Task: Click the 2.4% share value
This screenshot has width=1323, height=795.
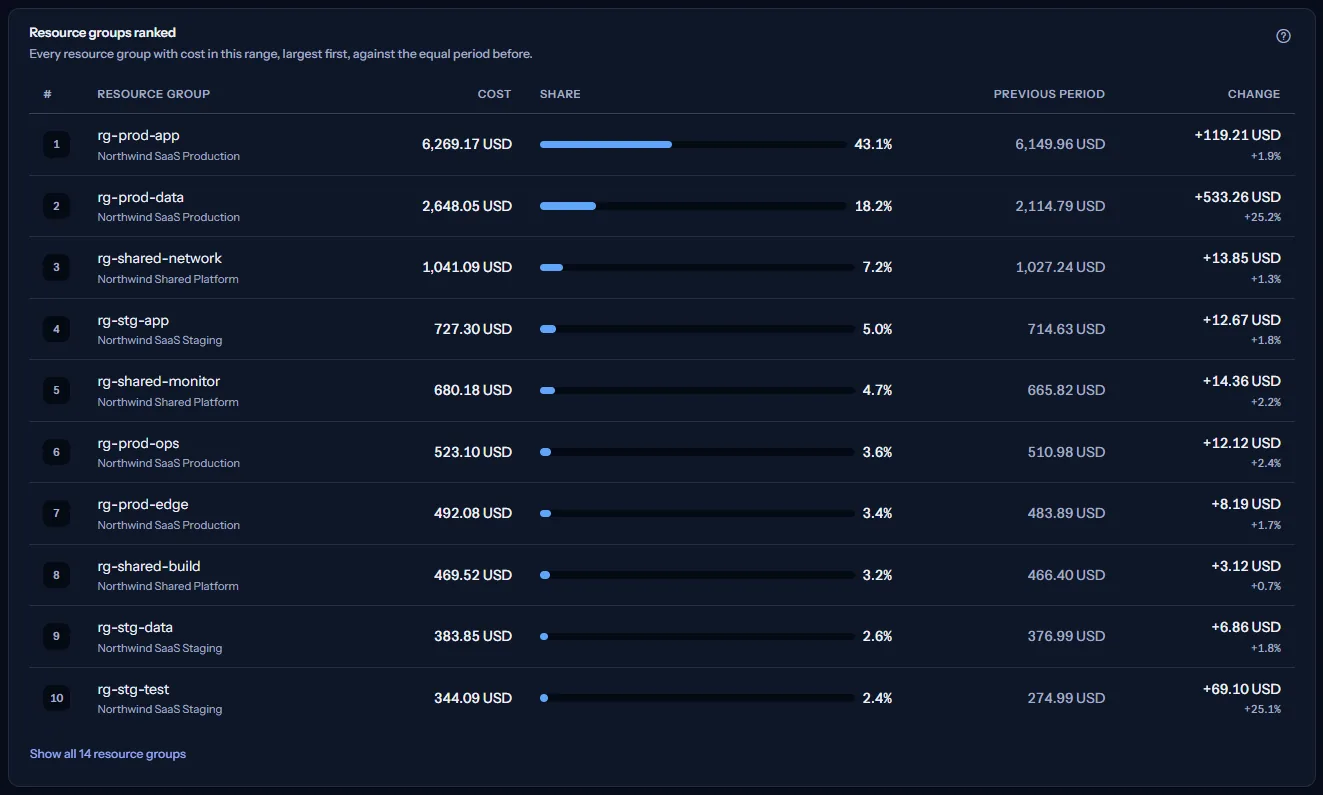Action: [877, 699]
